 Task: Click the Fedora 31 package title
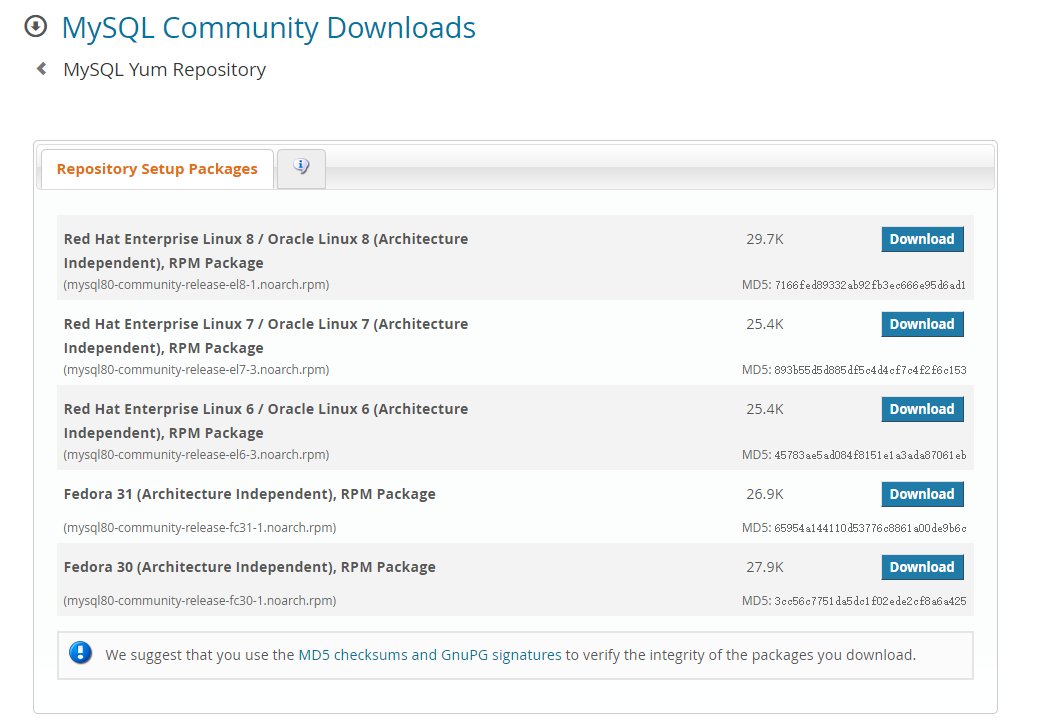249,494
